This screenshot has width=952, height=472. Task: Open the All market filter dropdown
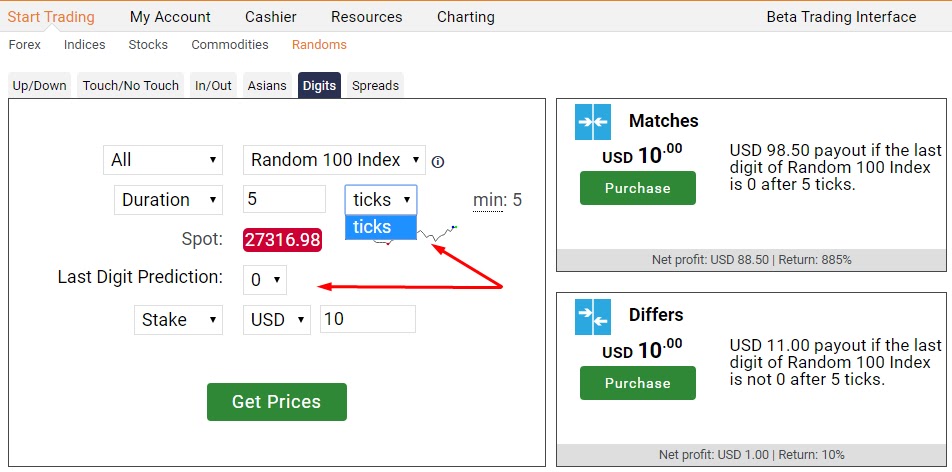click(163, 160)
